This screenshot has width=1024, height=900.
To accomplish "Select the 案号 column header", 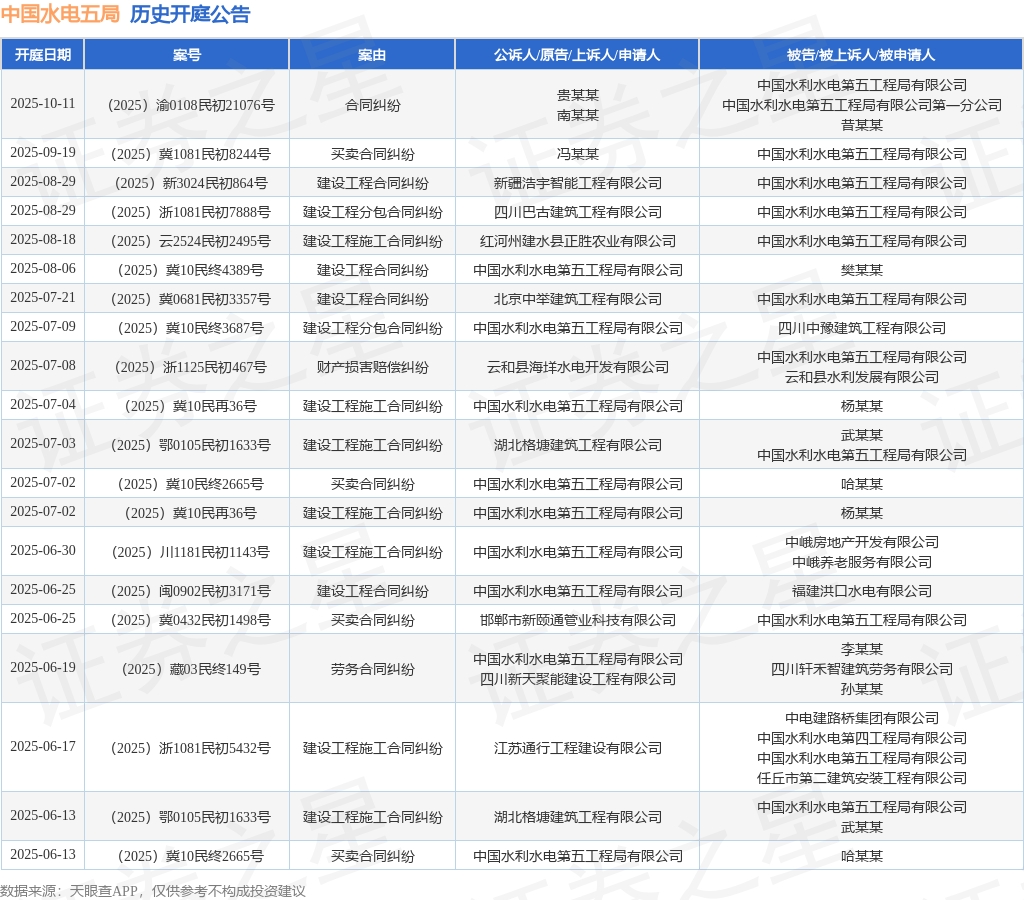I will pos(187,55).
